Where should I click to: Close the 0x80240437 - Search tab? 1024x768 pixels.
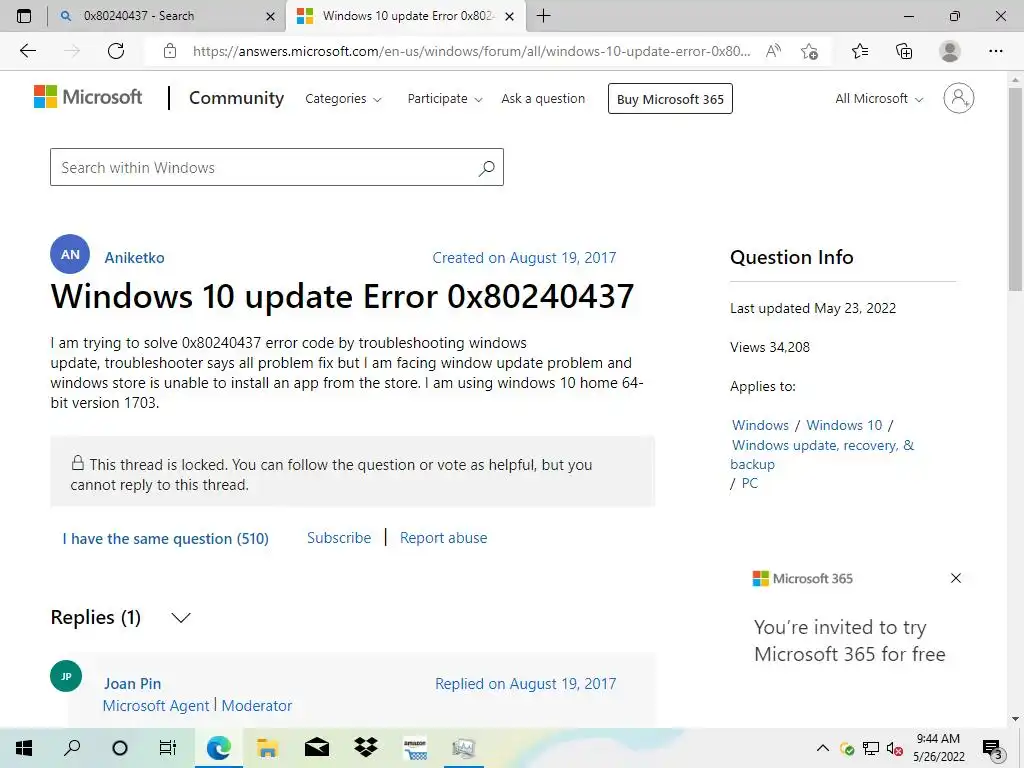[x=270, y=16]
